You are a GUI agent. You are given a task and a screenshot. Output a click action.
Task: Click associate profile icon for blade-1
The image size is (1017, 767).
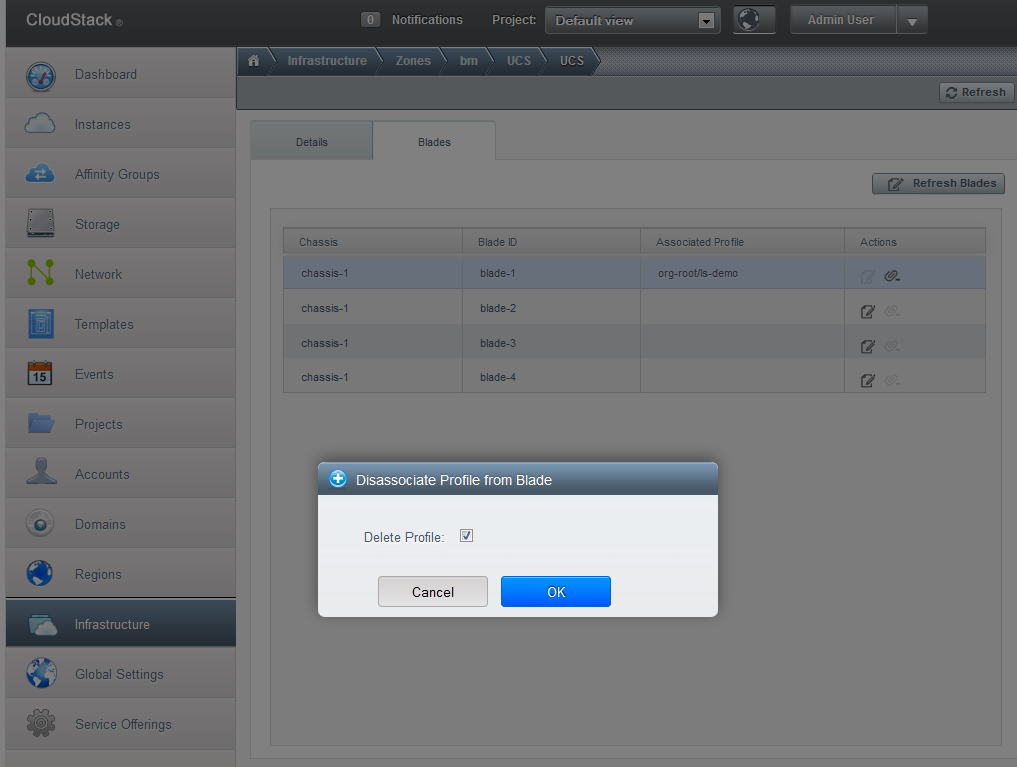point(867,277)
